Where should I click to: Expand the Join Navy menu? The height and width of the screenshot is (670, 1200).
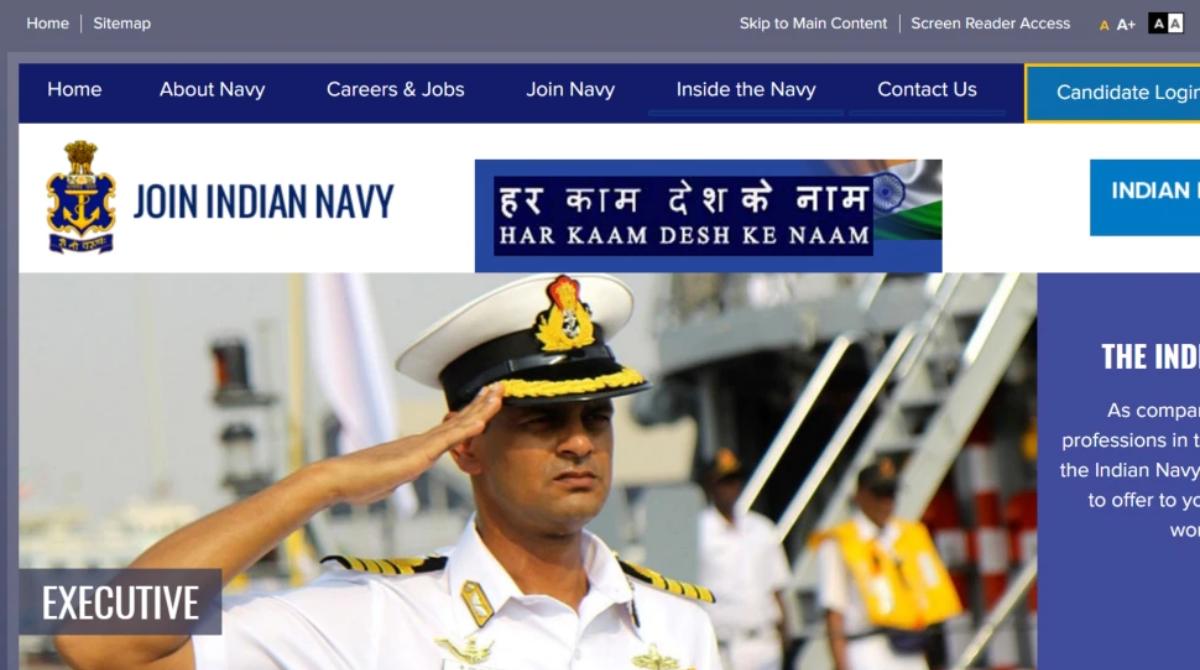[570, 89]
